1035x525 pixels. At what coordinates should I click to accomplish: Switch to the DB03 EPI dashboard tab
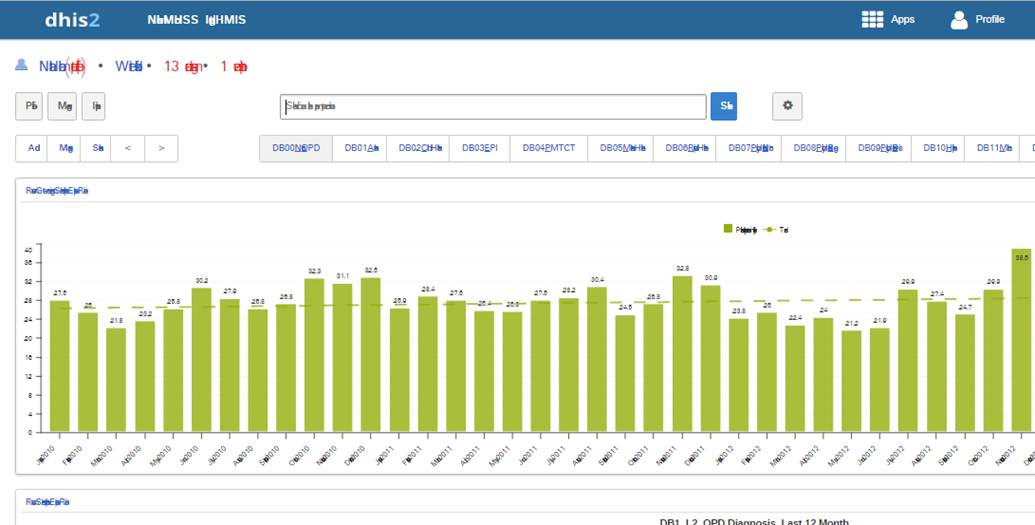(x=479, y=148)
